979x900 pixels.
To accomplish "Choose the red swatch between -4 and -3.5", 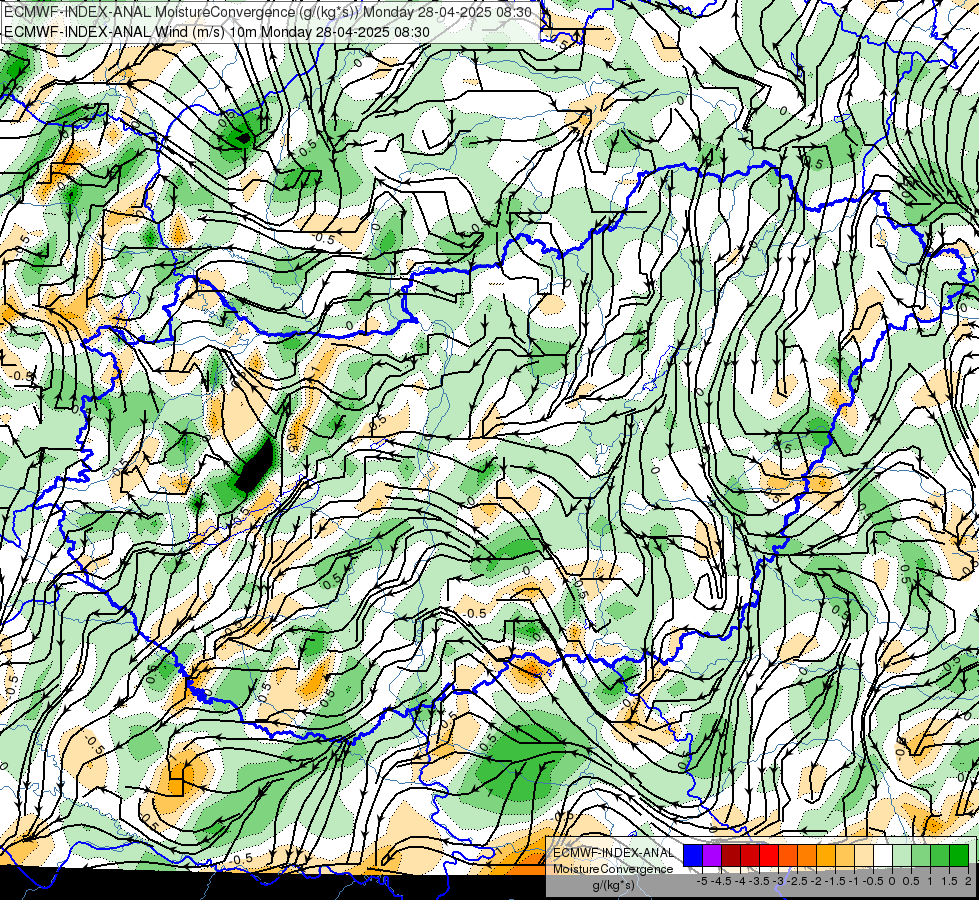I will pos(750,855).
